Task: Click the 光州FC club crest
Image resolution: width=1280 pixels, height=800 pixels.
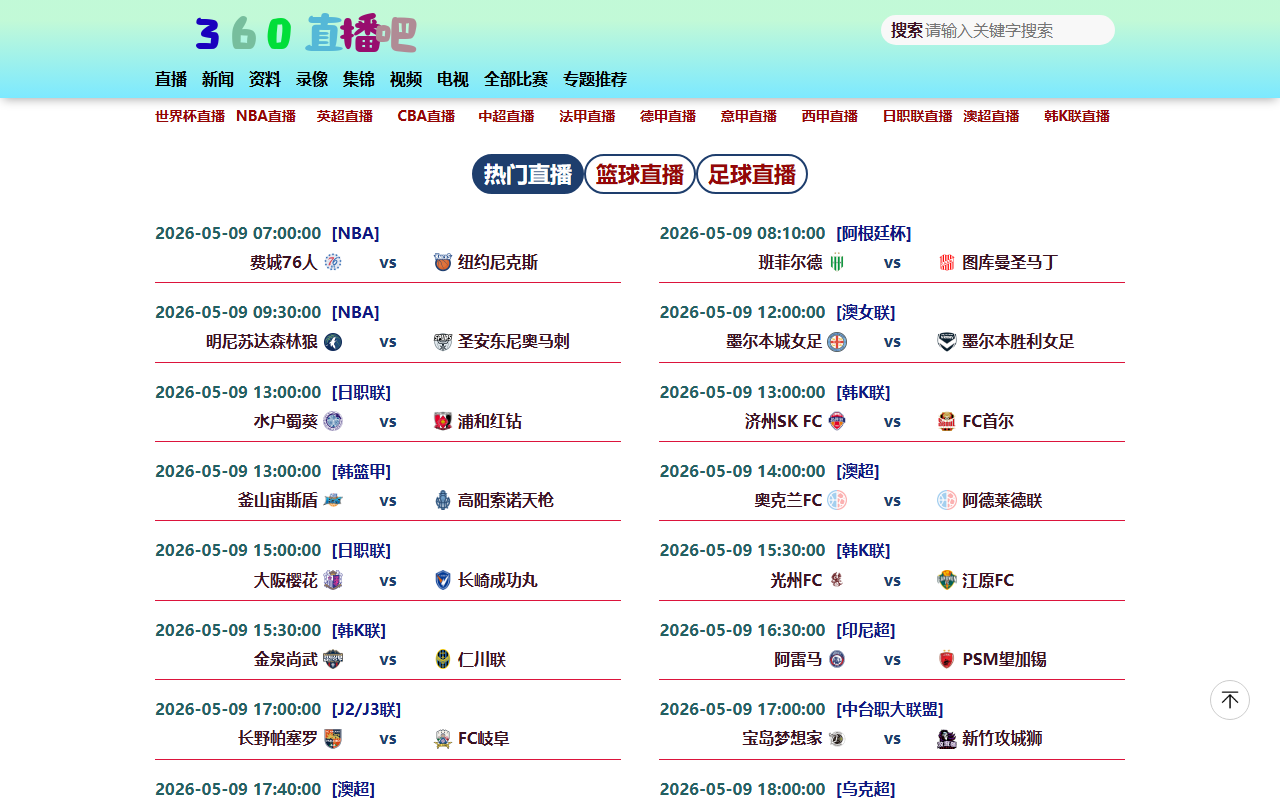Action: (x=837, y=580)
